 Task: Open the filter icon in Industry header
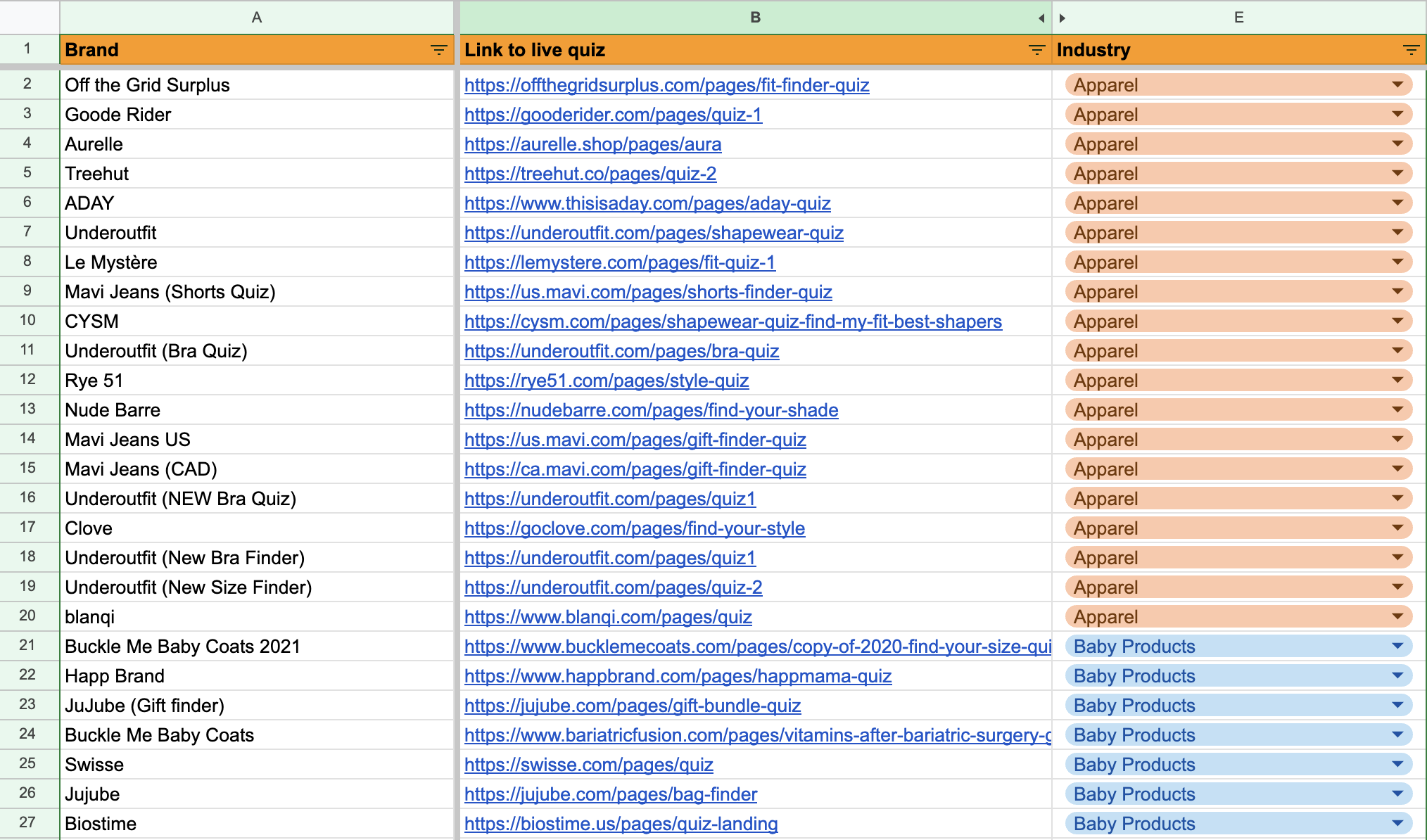1411,50
